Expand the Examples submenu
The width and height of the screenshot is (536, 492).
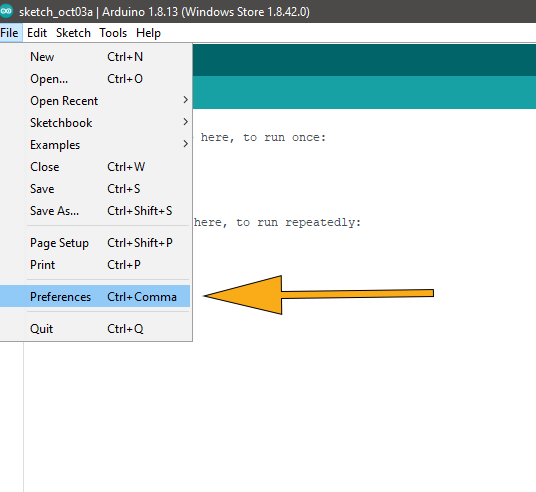[x=95, y=145]
